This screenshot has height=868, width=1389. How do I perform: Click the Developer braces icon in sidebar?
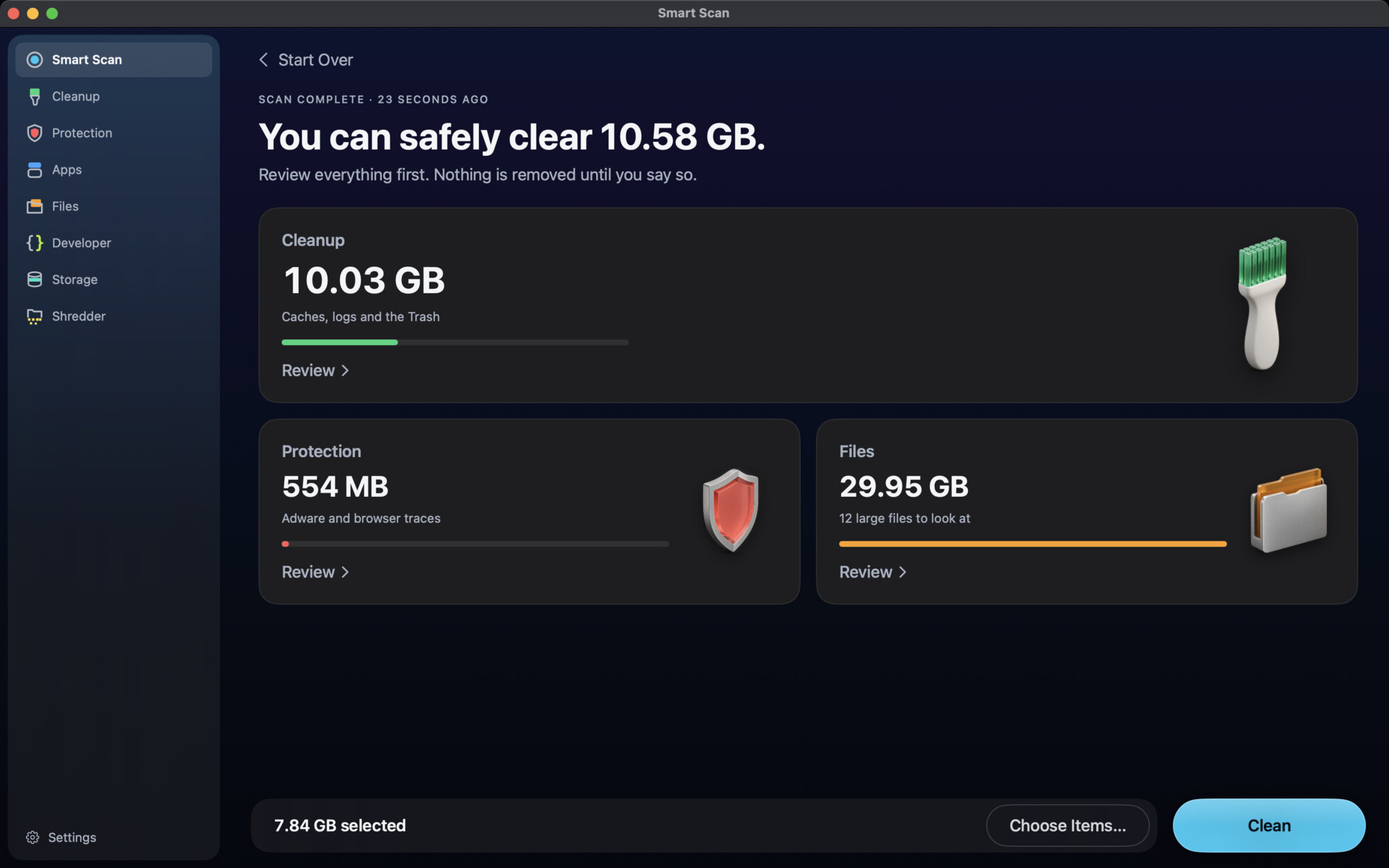34,243
